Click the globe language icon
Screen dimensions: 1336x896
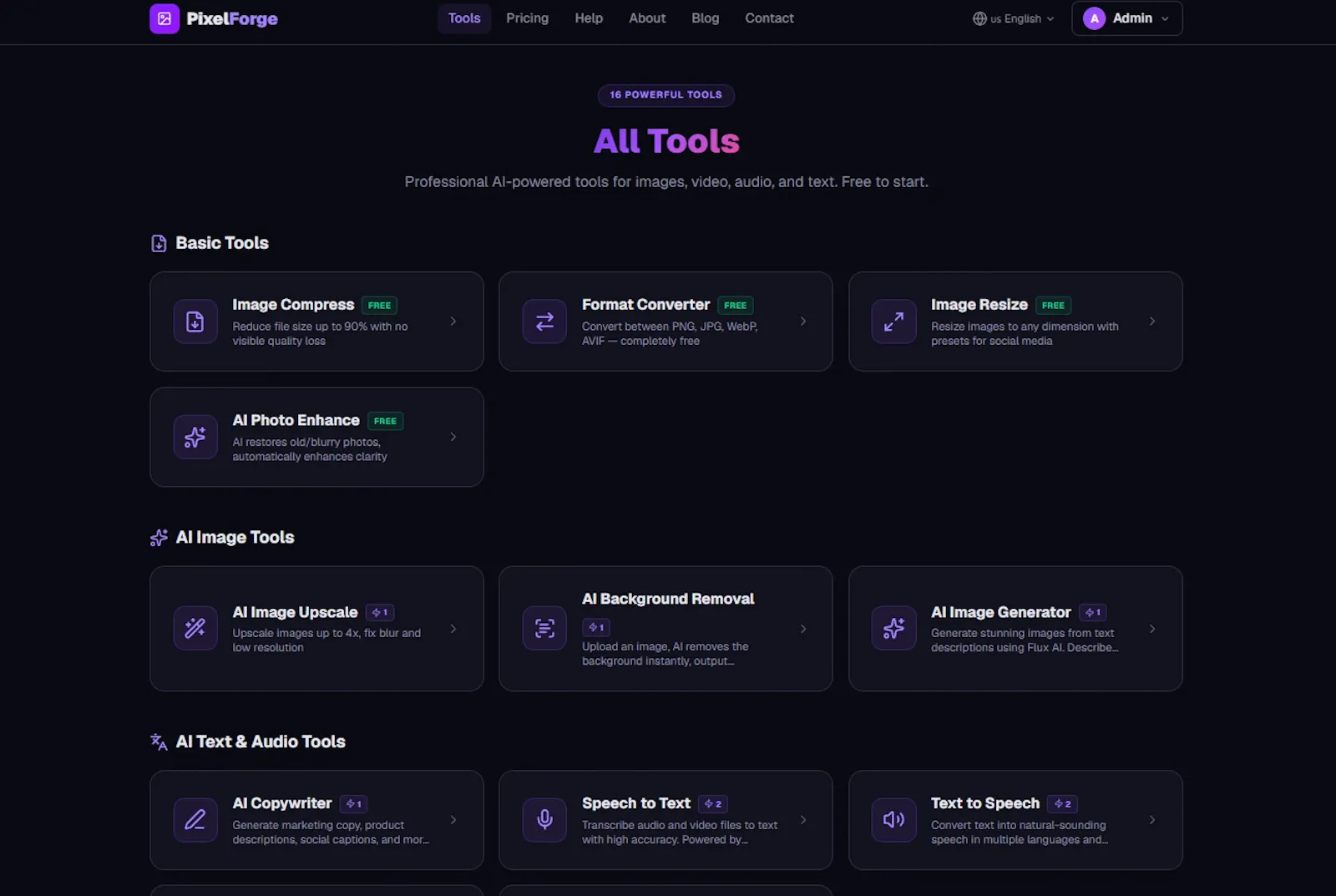(979, 18)
